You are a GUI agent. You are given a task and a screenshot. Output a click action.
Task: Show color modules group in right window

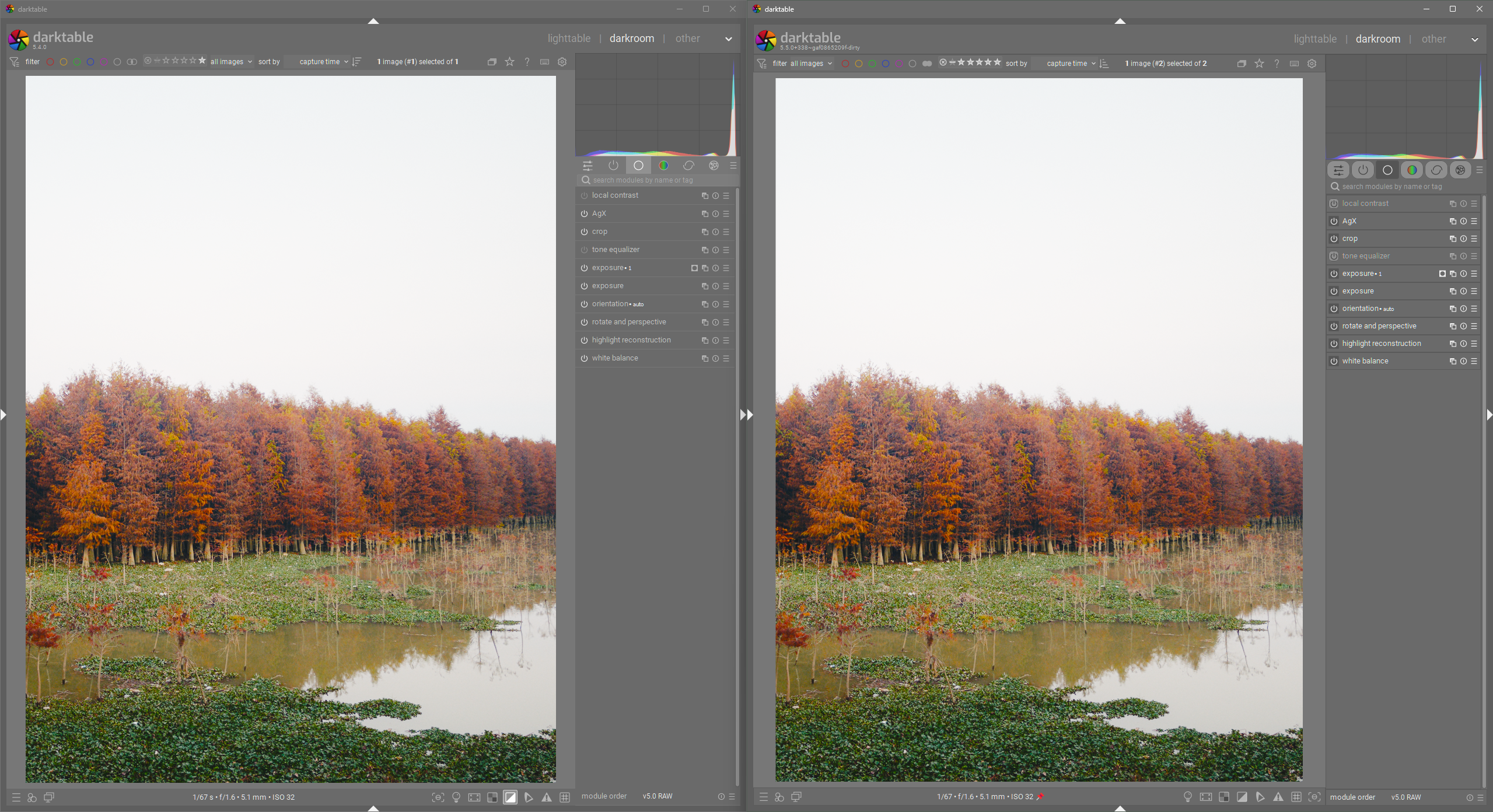(x=1412, y=170)
